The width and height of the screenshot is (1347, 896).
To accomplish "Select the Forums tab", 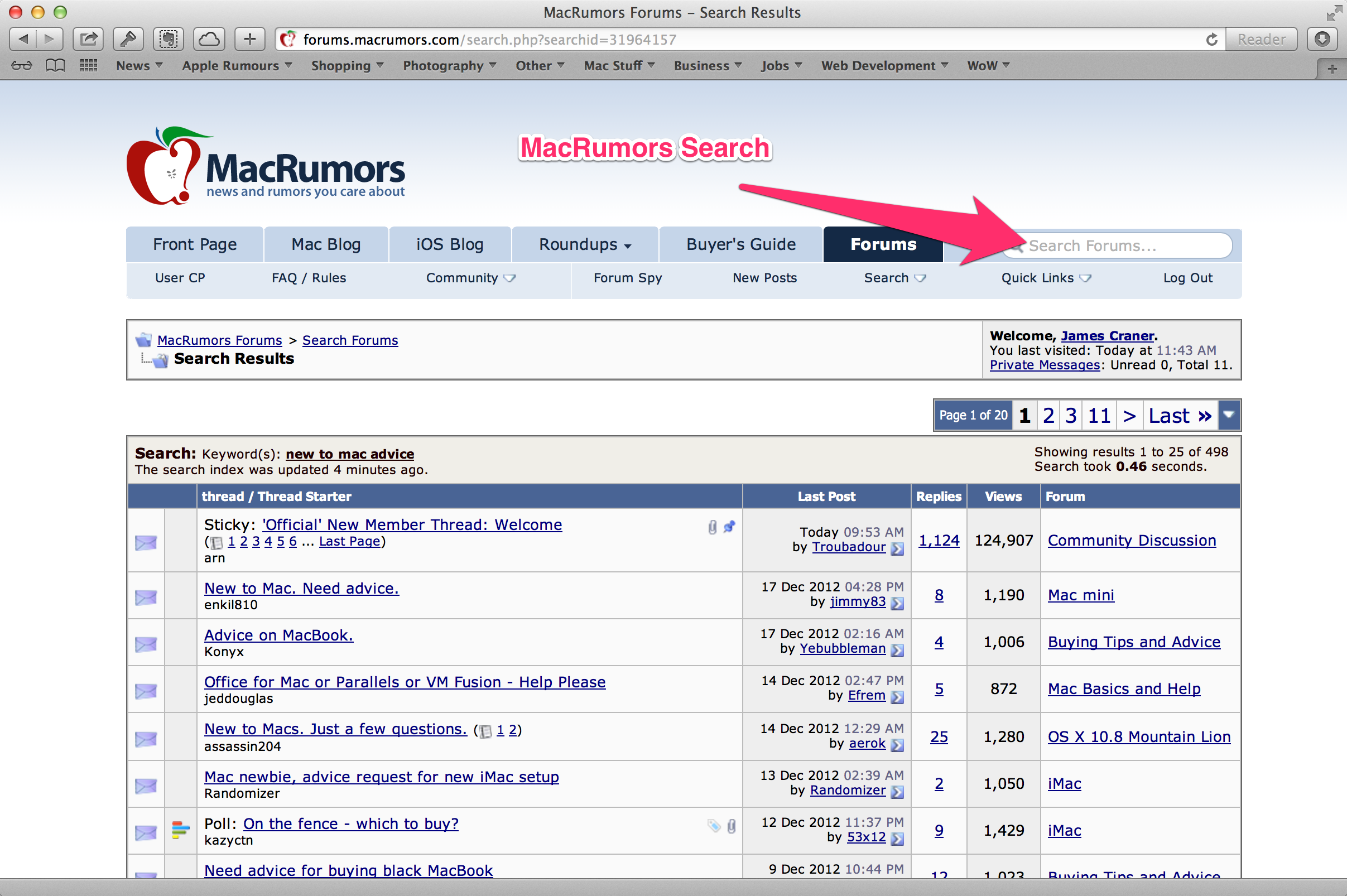I will coord(883,244).
